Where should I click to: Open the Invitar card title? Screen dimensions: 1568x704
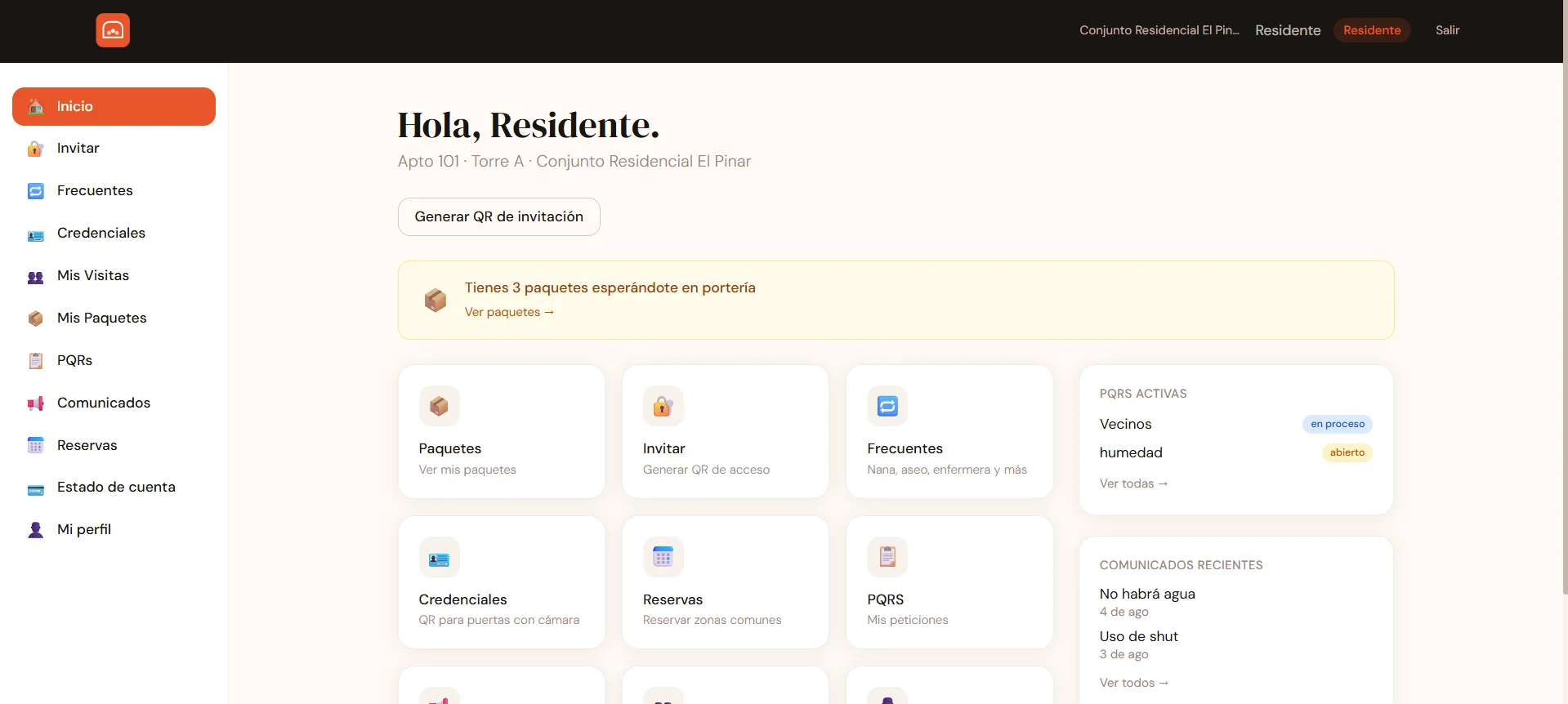pos(664,448)
